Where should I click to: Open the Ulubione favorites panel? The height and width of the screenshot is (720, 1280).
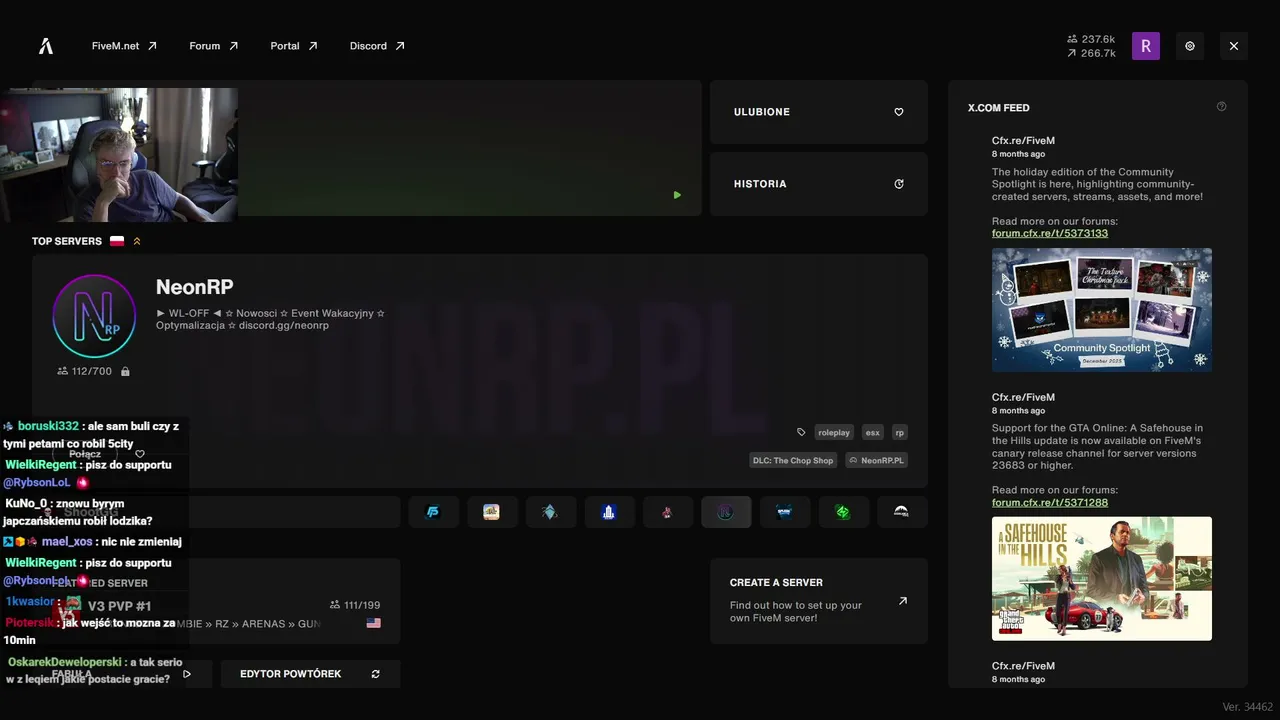[819, 112]
